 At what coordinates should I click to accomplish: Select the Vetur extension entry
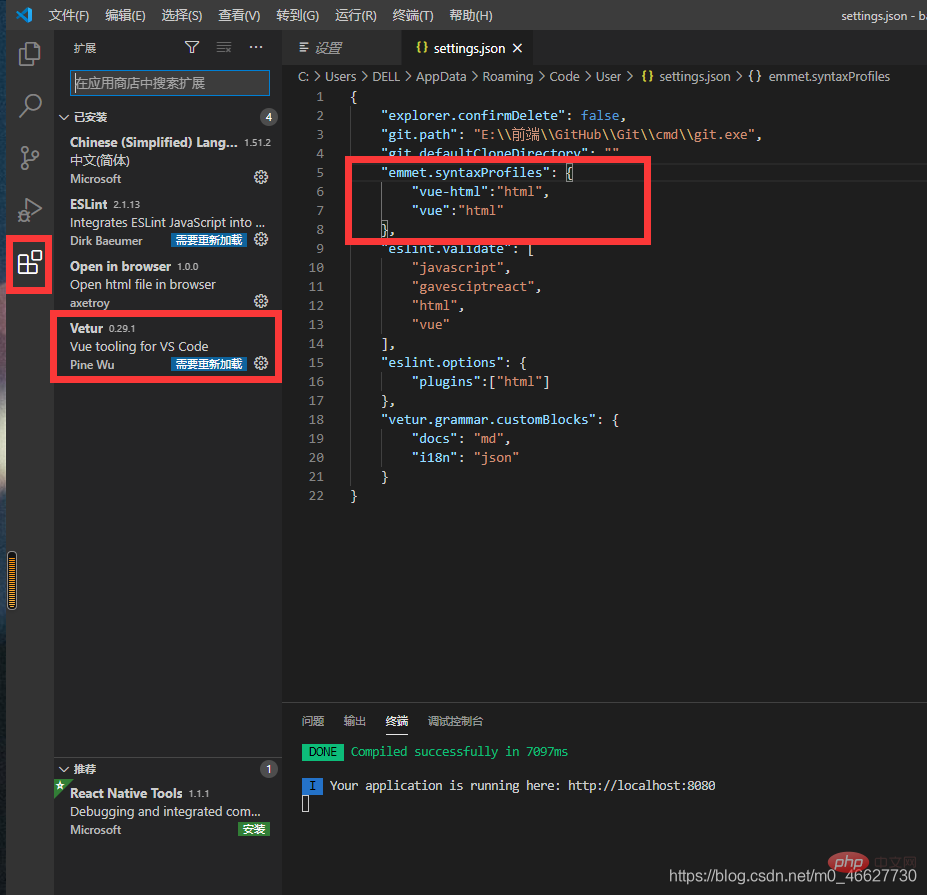pyautogui.click(x=168, y=346)
